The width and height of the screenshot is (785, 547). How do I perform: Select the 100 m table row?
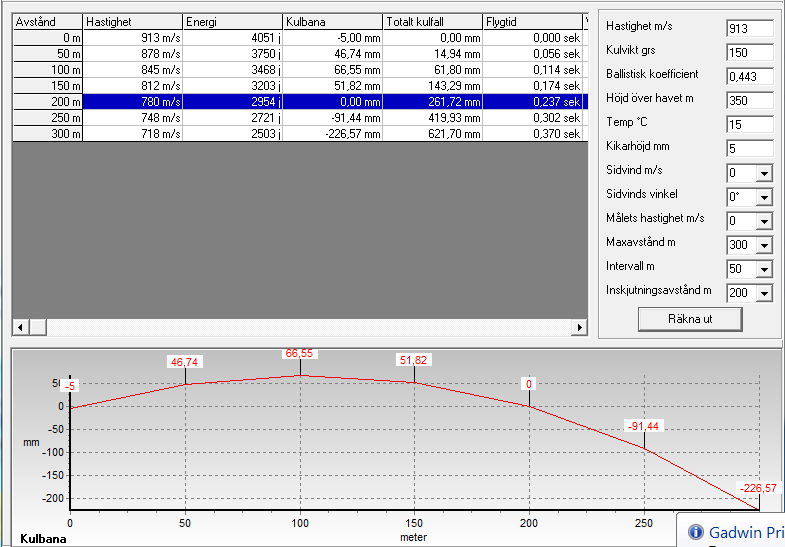tap(300, 70)
